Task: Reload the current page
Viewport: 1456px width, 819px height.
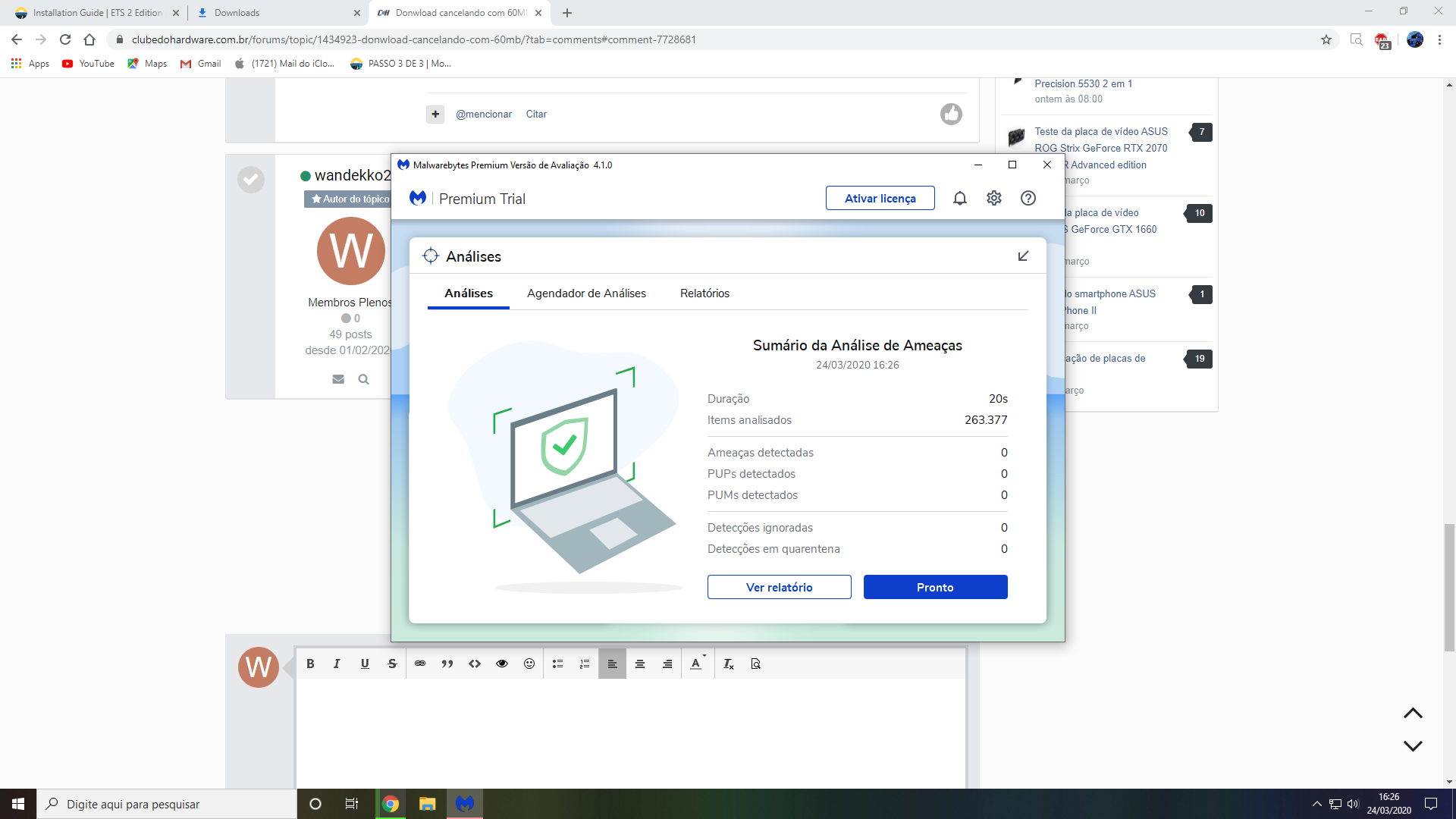Action: point(65,39)
